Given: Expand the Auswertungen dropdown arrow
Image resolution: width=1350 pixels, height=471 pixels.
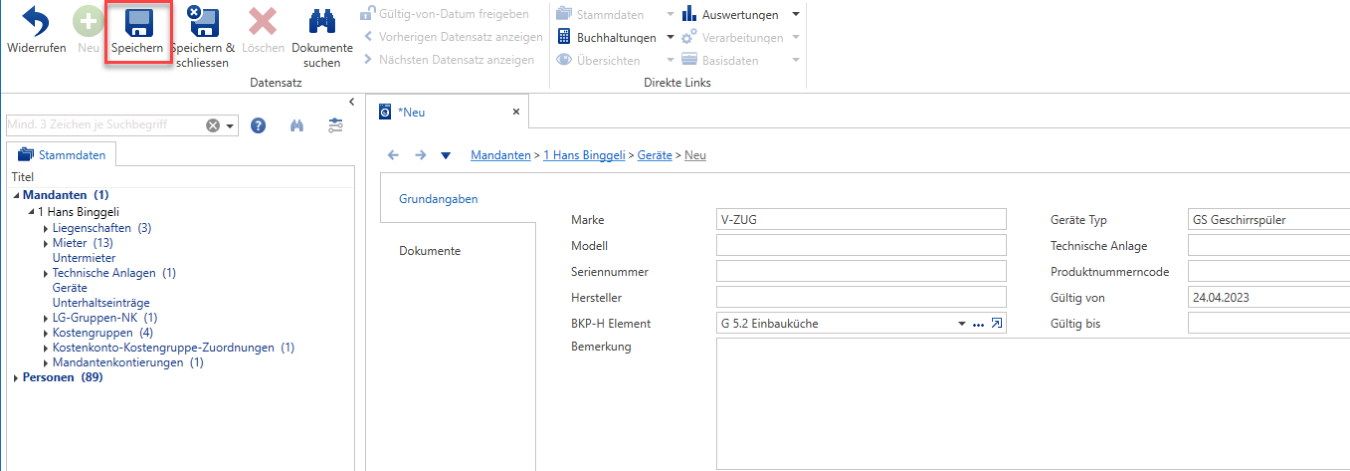Looking at the screenshot, I should point(795,14).
